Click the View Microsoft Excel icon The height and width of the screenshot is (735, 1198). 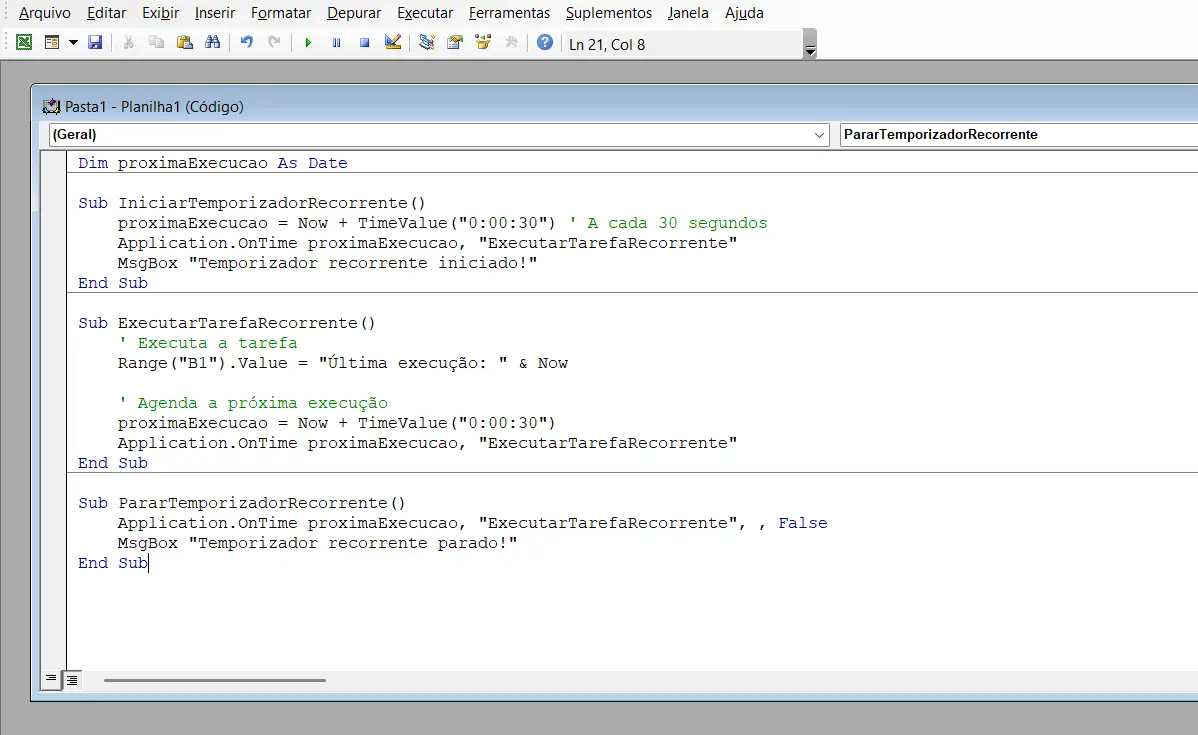(24, 42)
